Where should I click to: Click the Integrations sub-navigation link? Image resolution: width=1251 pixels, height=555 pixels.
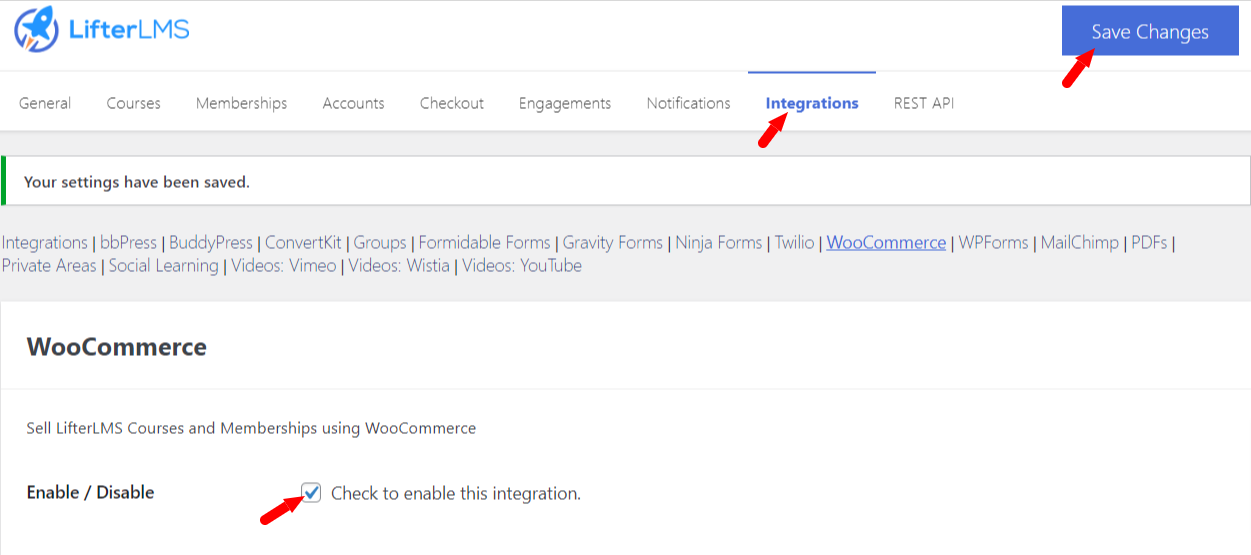click(45, 242)
